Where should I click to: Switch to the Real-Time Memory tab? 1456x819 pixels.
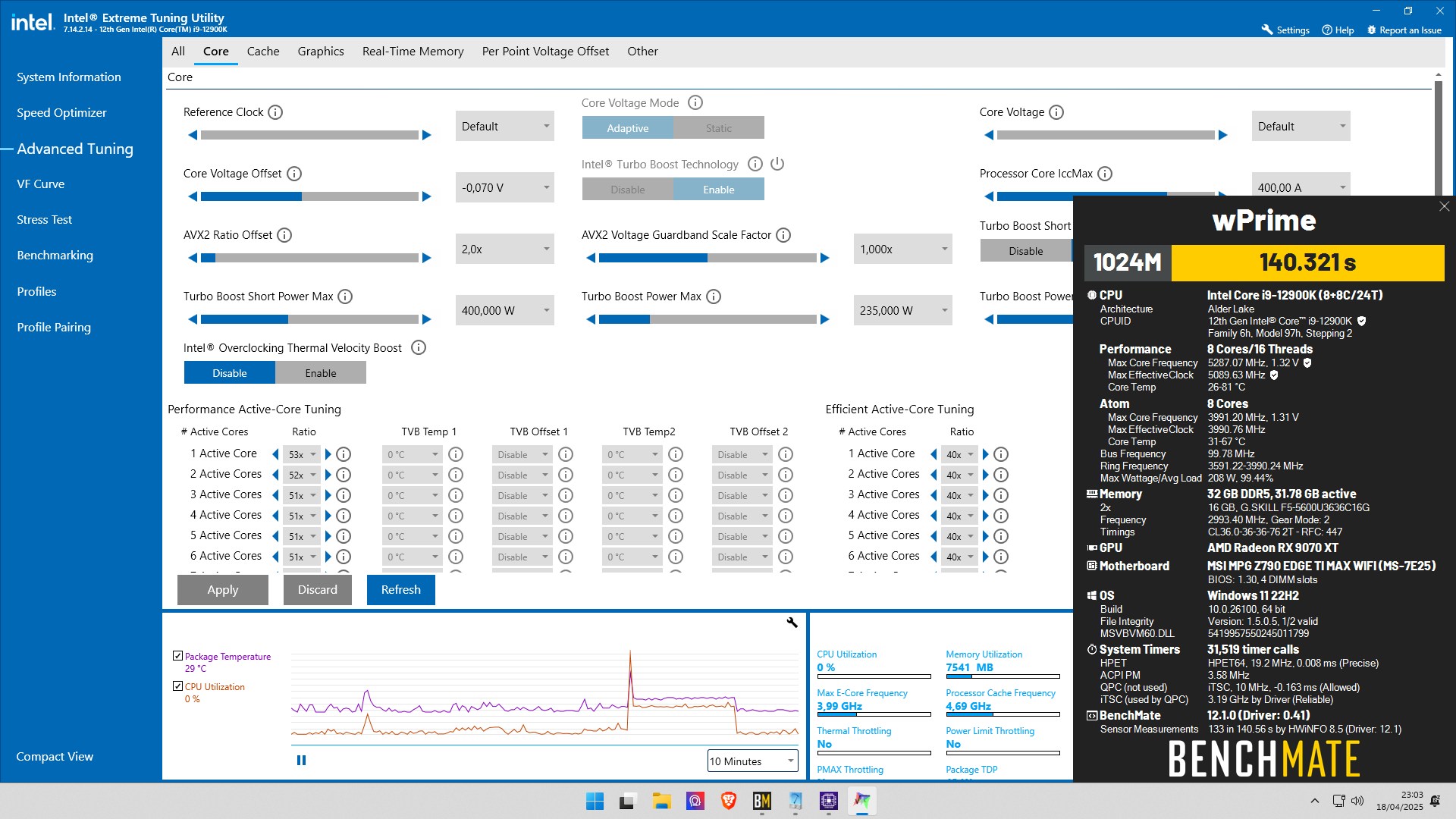(x=413, y=51)
